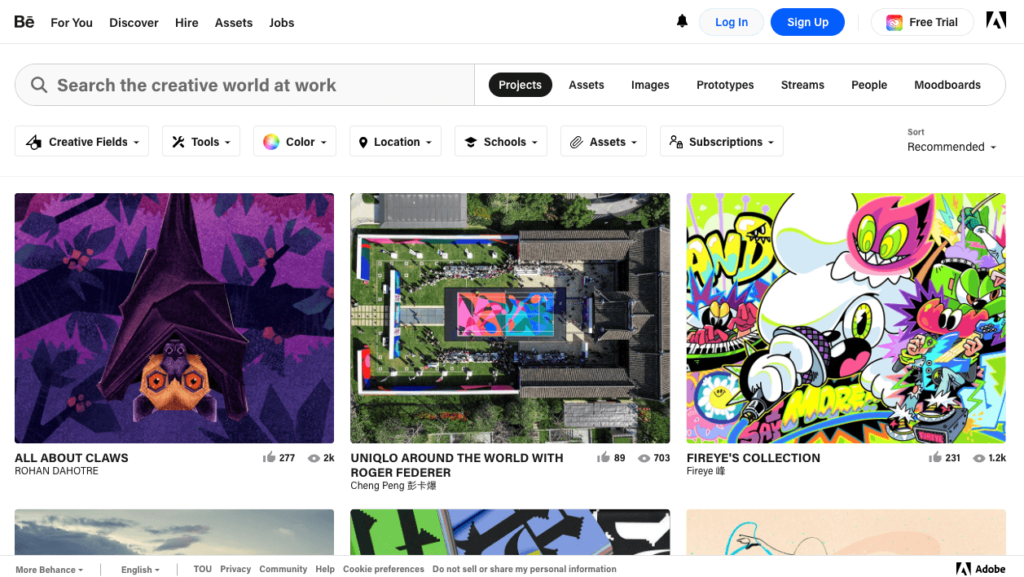The height and width of the screenshot is (577, 1024).
Task: Click the Adobe logo in the top corner
Action: [x=996, y=21]
